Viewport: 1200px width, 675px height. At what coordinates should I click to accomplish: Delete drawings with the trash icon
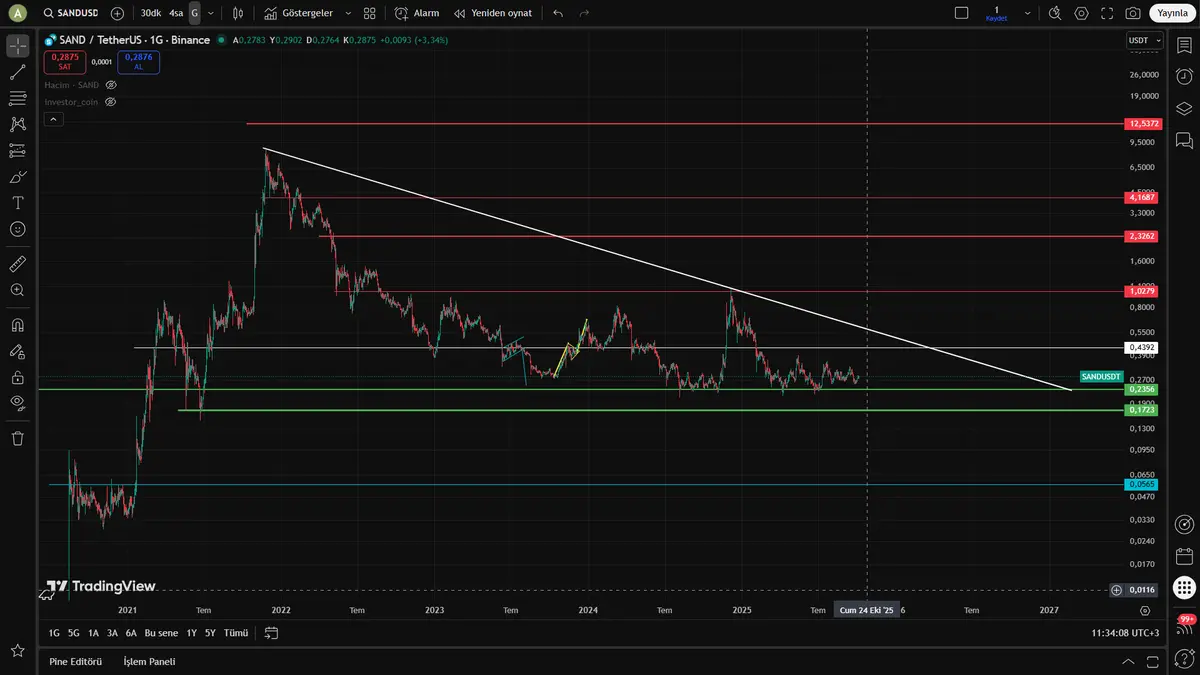click(17, 438)
